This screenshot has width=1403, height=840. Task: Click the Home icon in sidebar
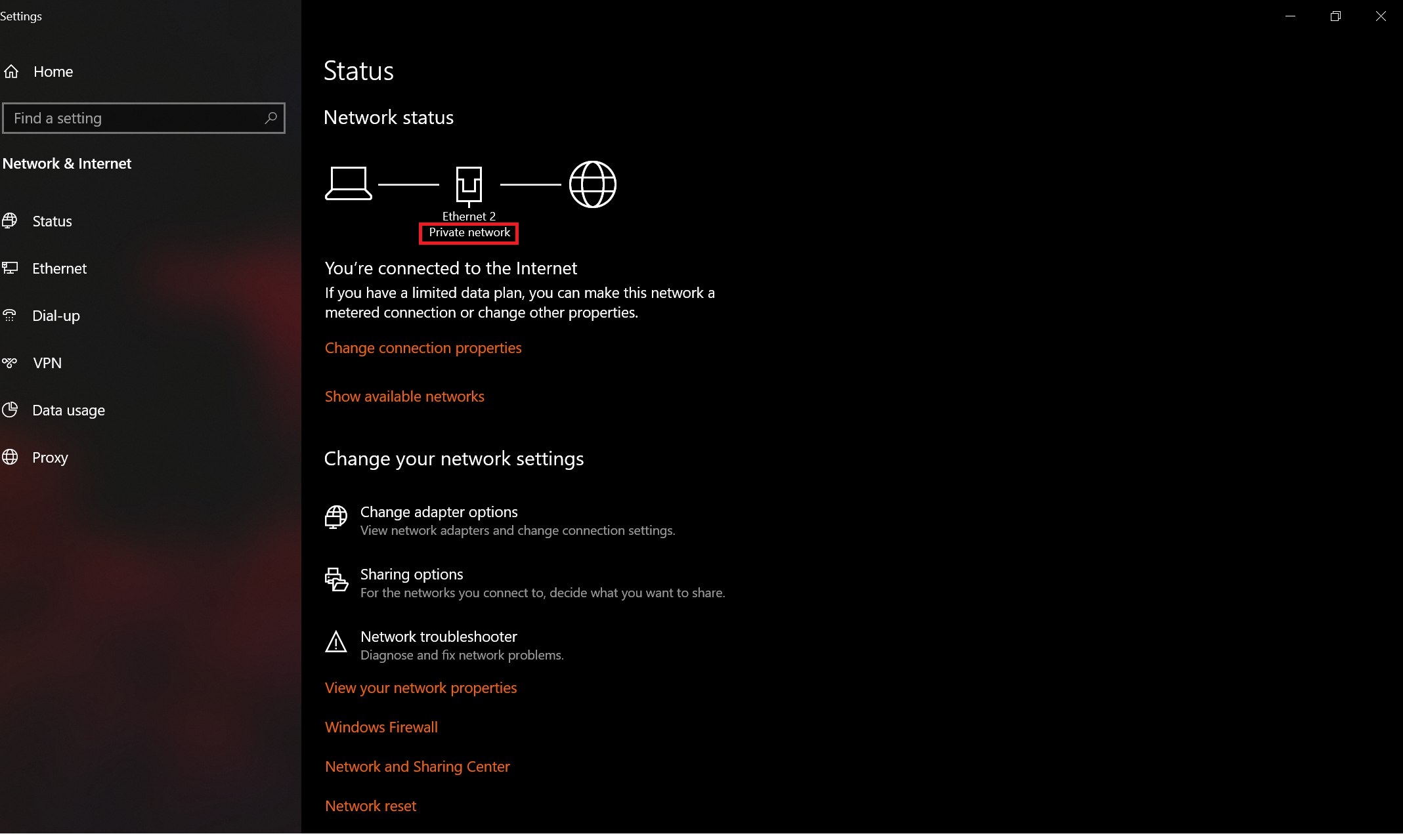[x=11, y=72]
